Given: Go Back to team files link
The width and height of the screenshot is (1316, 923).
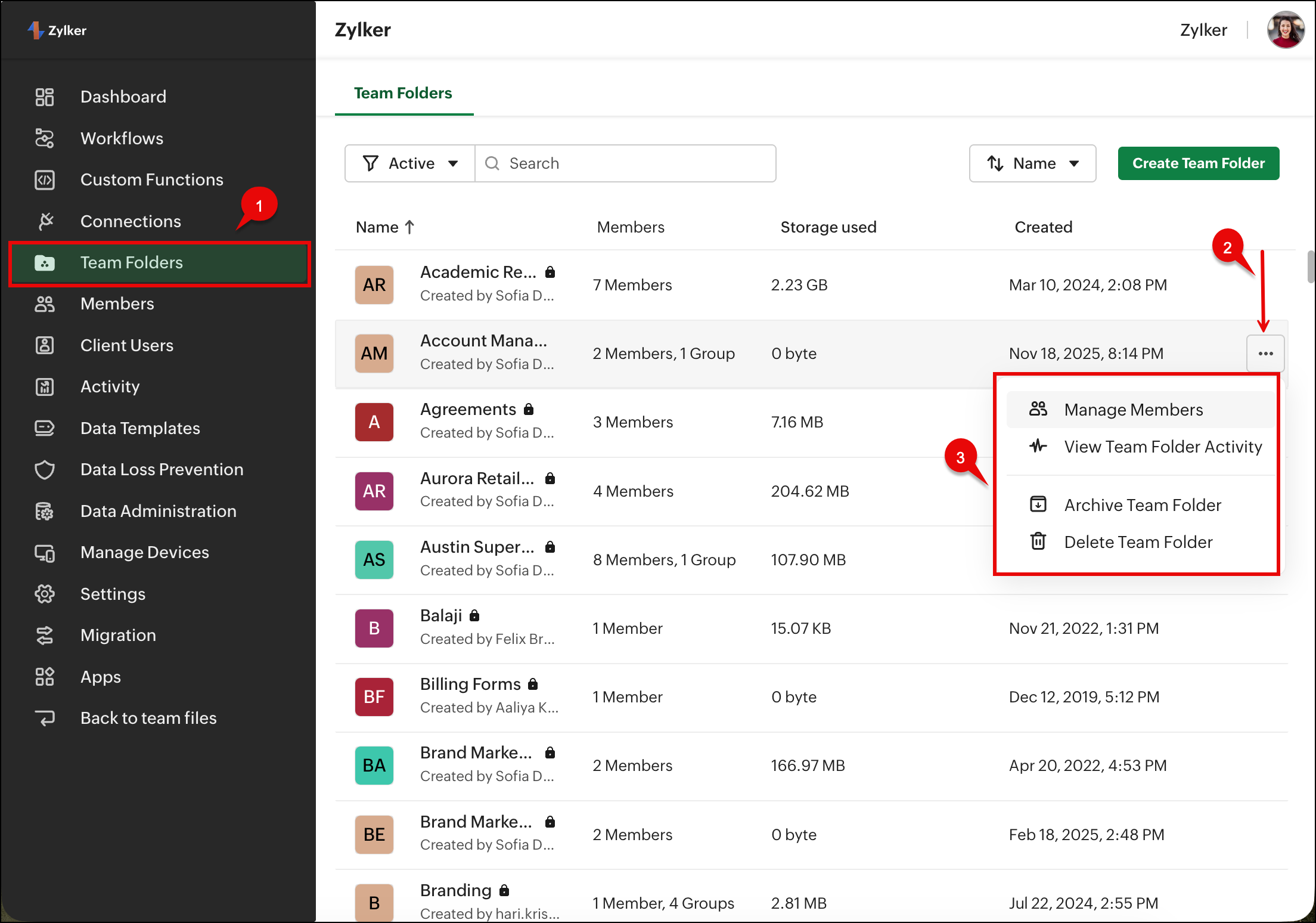Looking at the screenshot, I should click(x=148, y=718).
